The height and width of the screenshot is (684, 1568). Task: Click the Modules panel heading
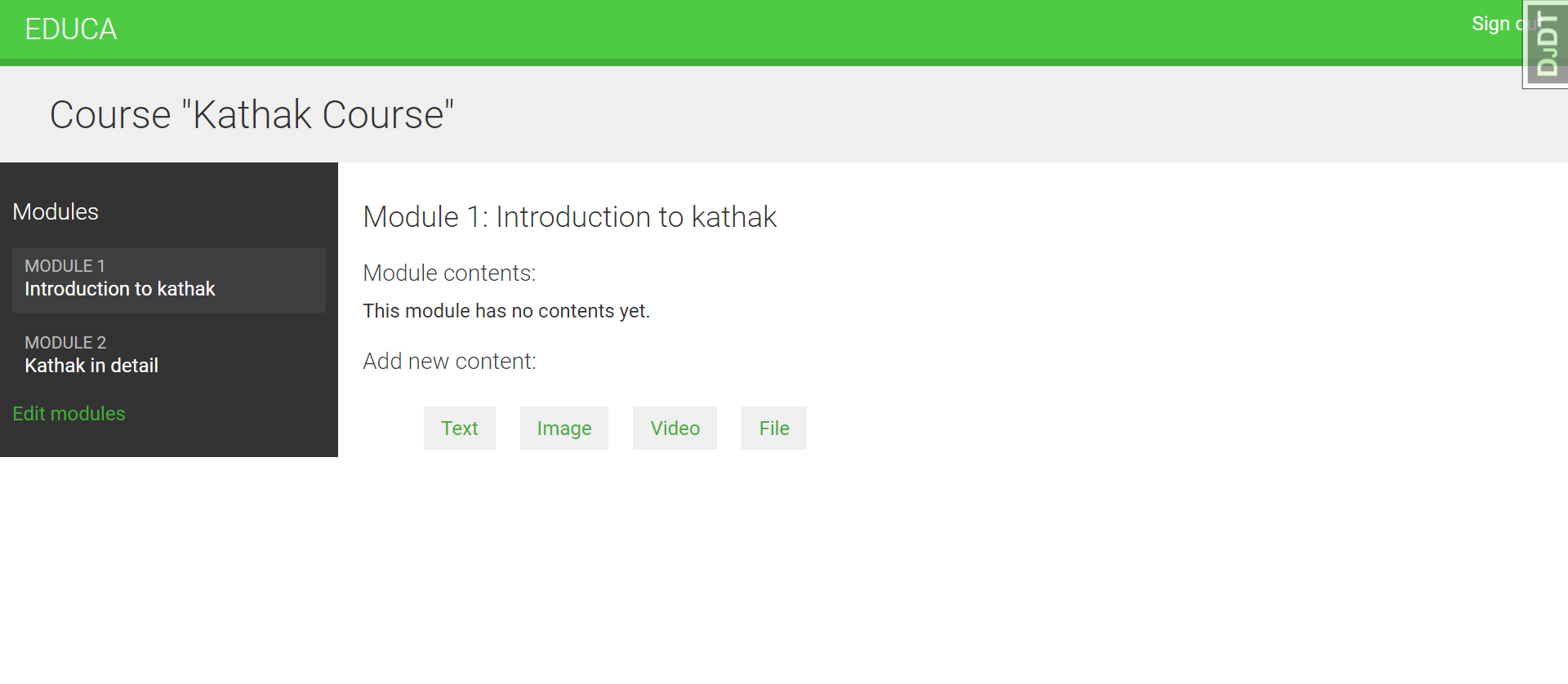click(55, 212)
